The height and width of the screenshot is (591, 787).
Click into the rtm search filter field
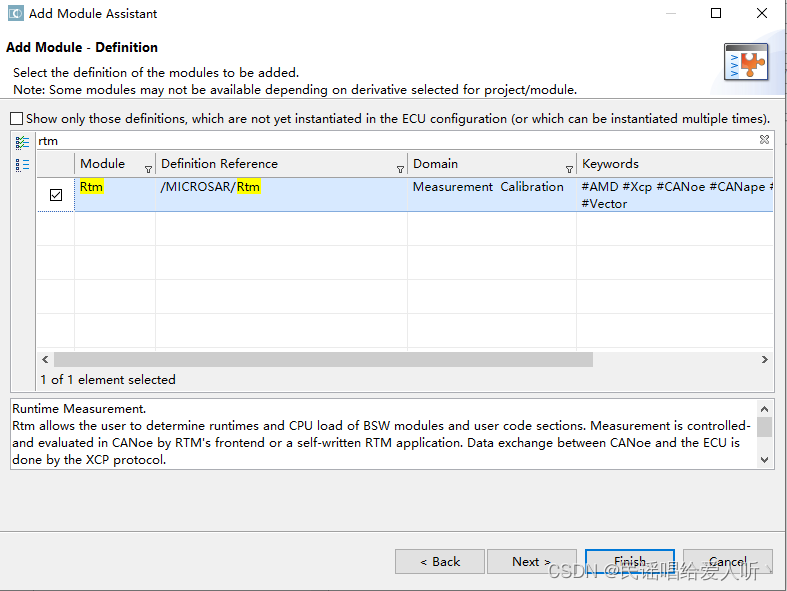pos(390,142)
